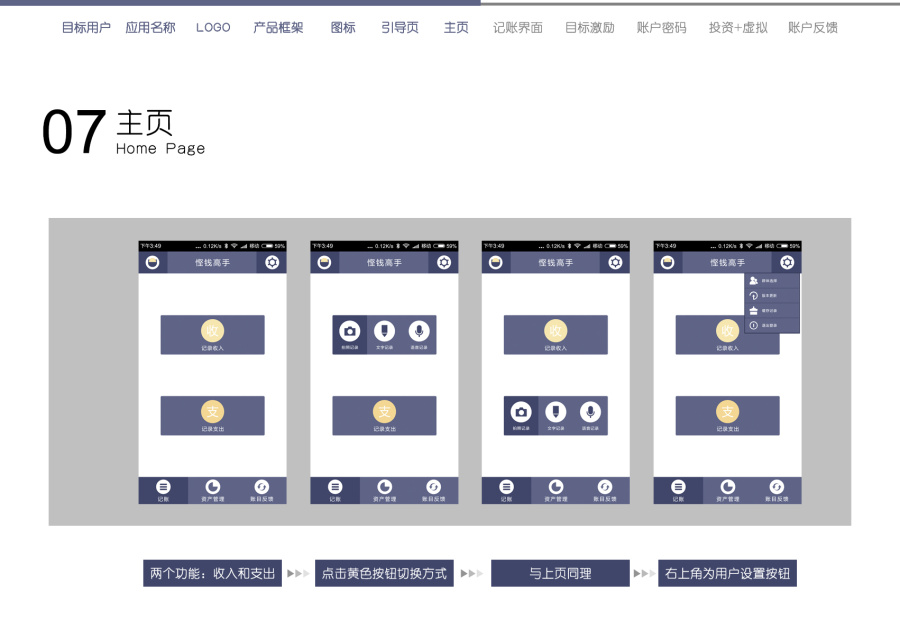Select the text-record pen icon on second phone
The image size is (900, 629).
pyautogui.click(x=384, y=329)
